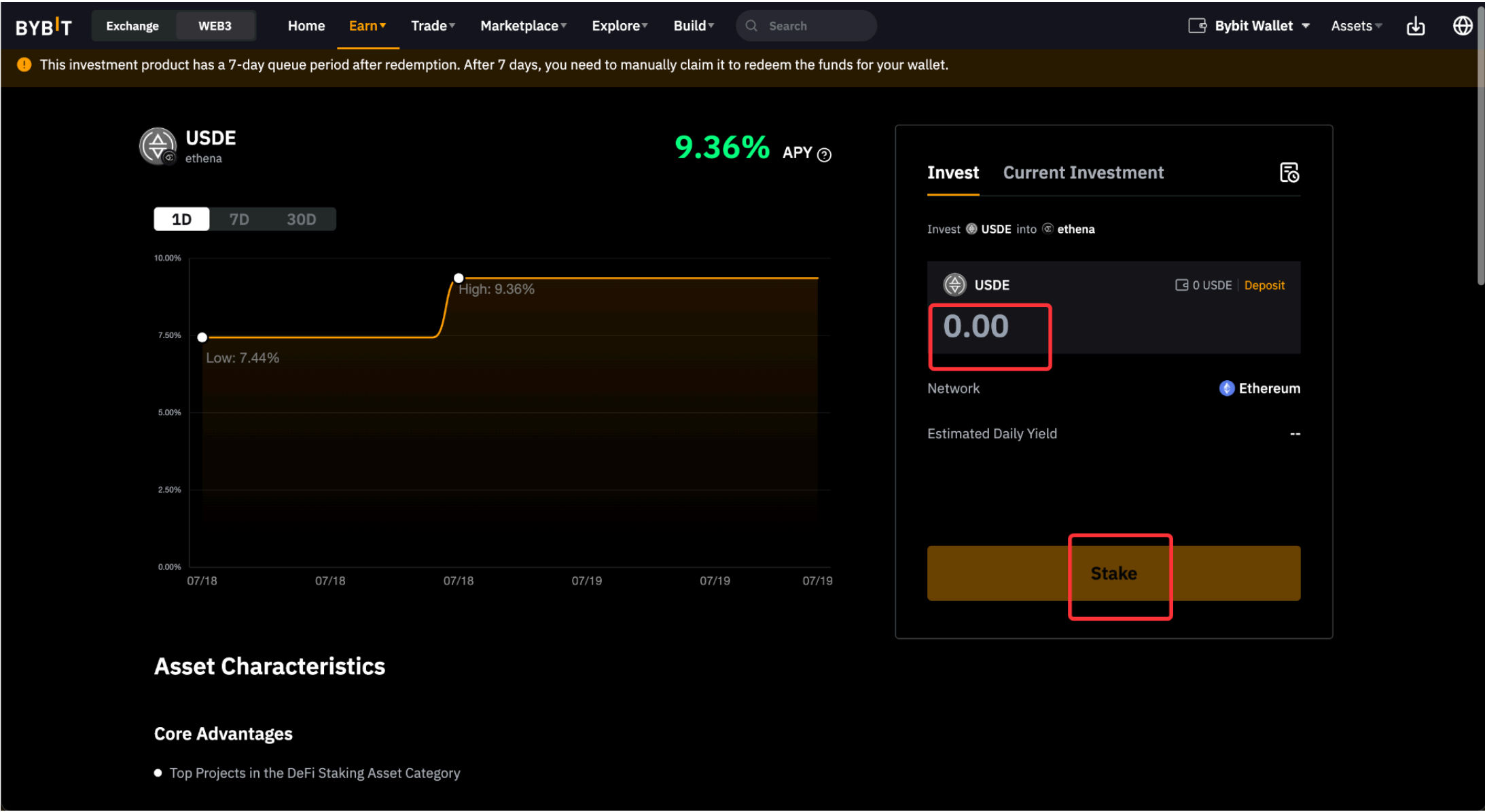Click the High 9.36% chart point
Image resolution: width=1485 pixels, height=812 pixels.
pyautogui.click(x=459, y=278)
